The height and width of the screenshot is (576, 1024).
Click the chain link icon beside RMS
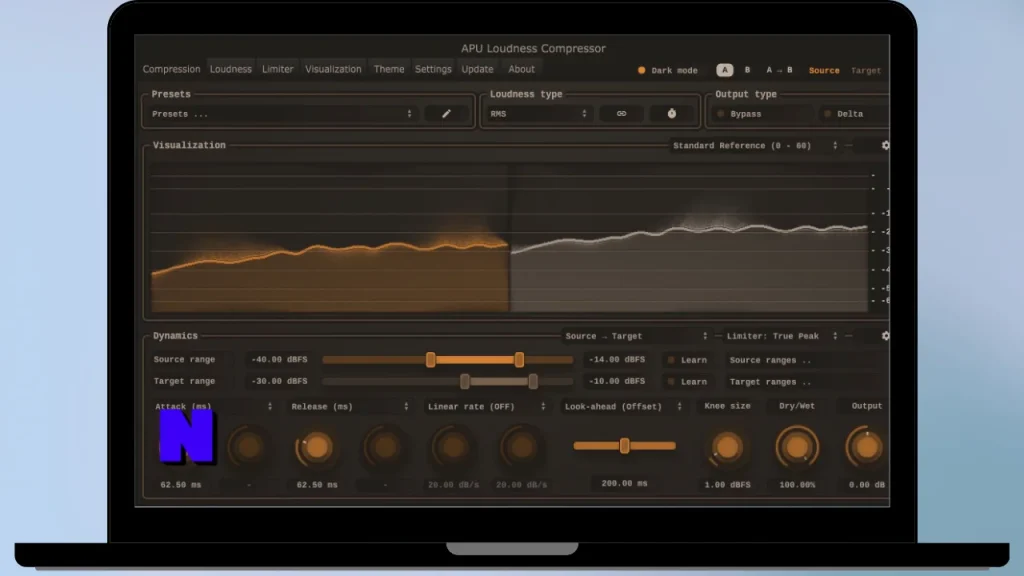[x=621, y=114]
